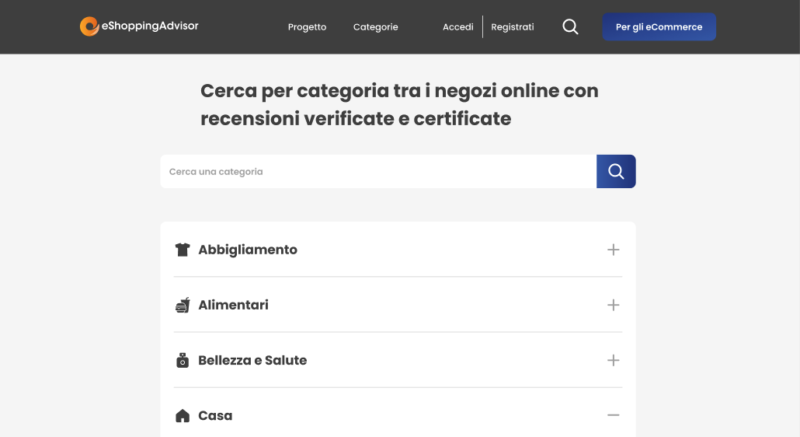Focus the Cerca una categoria search field
The width and height of the screenshot is (800, 437).
[x=378, y=171]
